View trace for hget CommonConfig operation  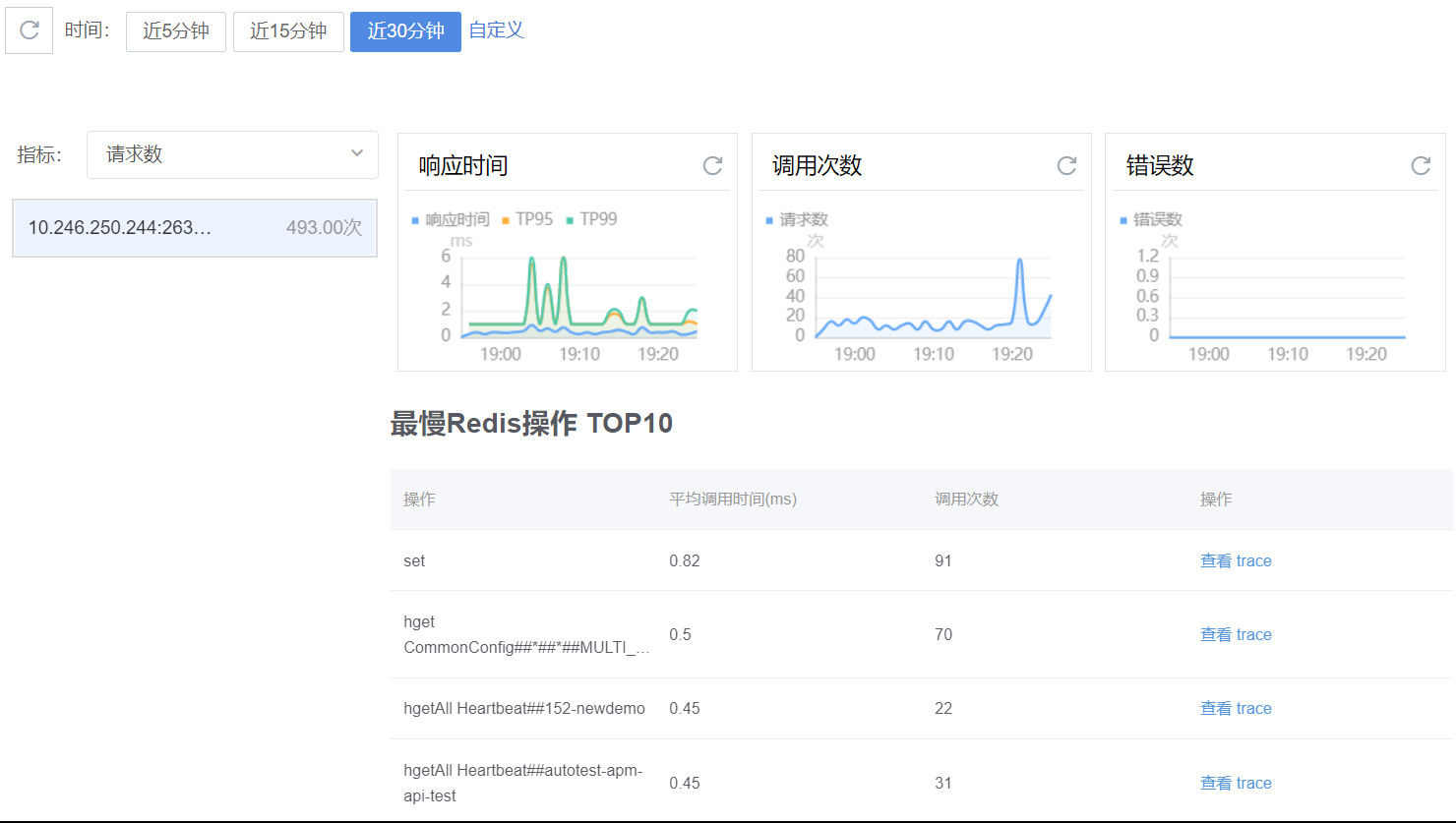(x=1236, y=634)
